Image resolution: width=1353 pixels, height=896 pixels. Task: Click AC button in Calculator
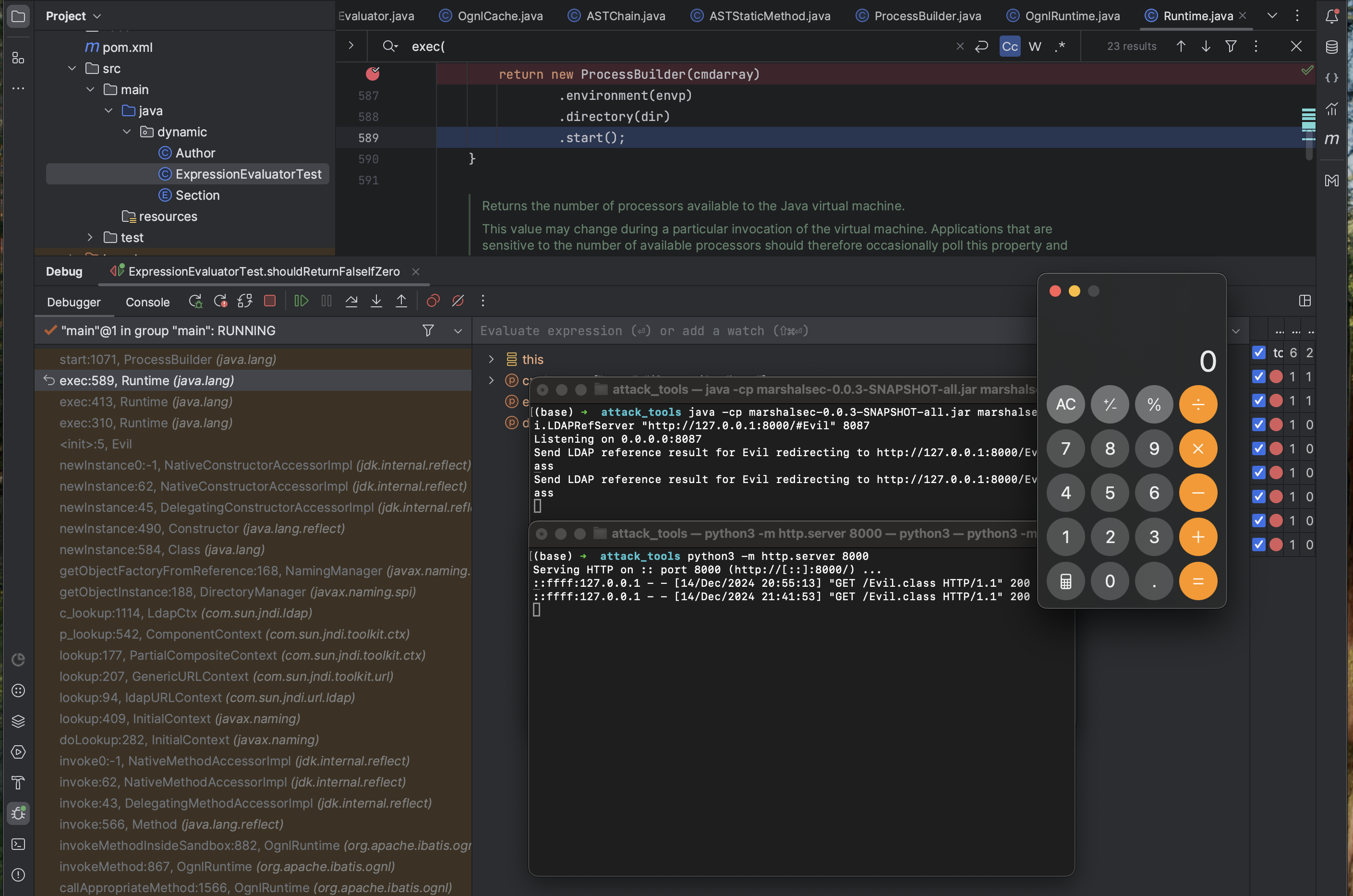(x=1065, y=404)
